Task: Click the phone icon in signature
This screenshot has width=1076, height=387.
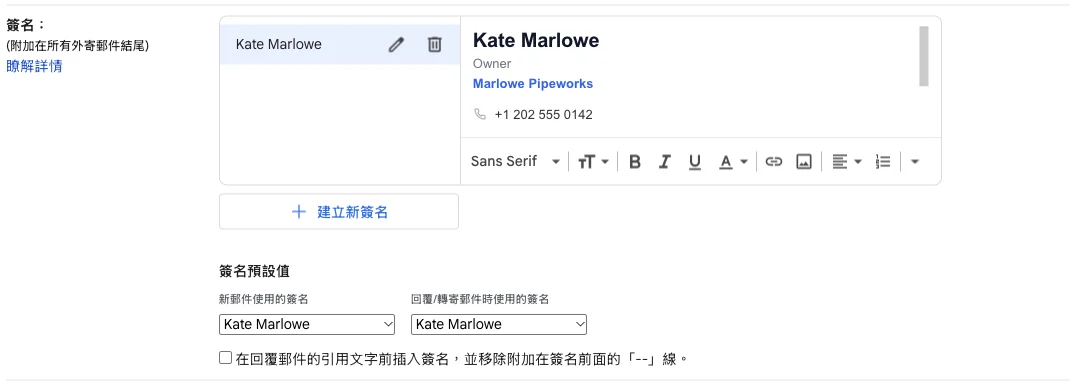Action: click(480, 114)
